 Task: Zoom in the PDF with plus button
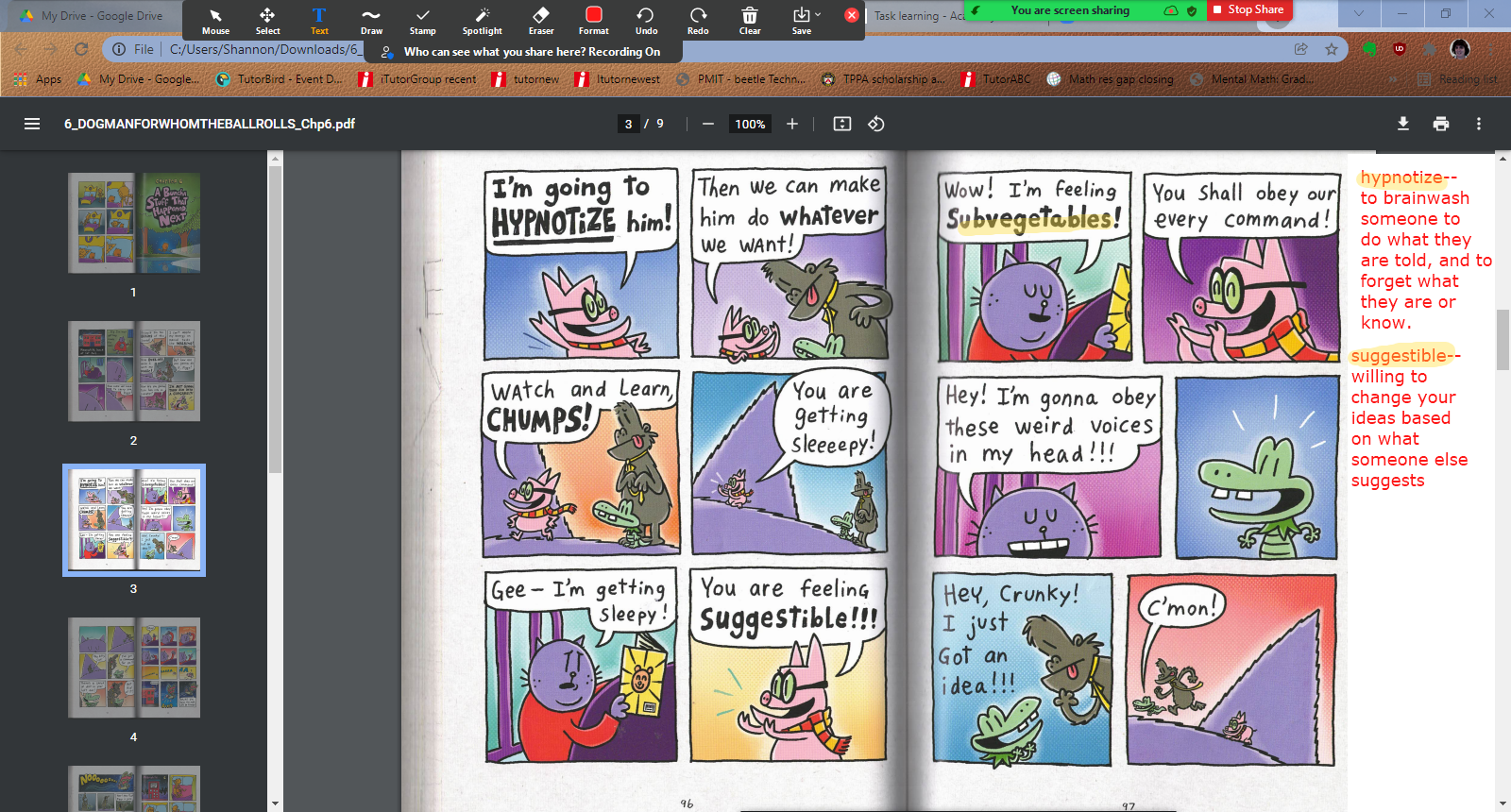coord(792,124)
